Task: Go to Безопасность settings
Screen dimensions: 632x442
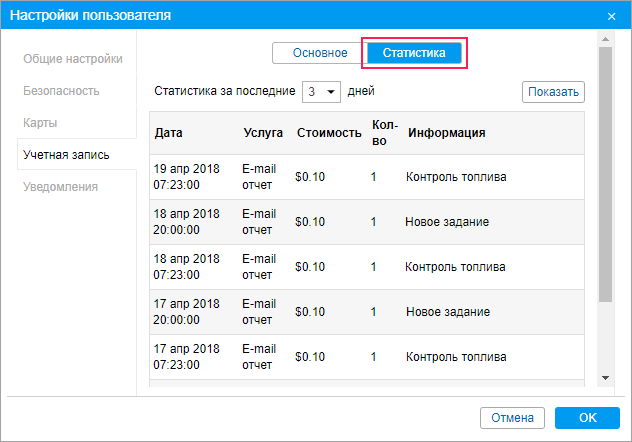Action: (x=61, y=91)
